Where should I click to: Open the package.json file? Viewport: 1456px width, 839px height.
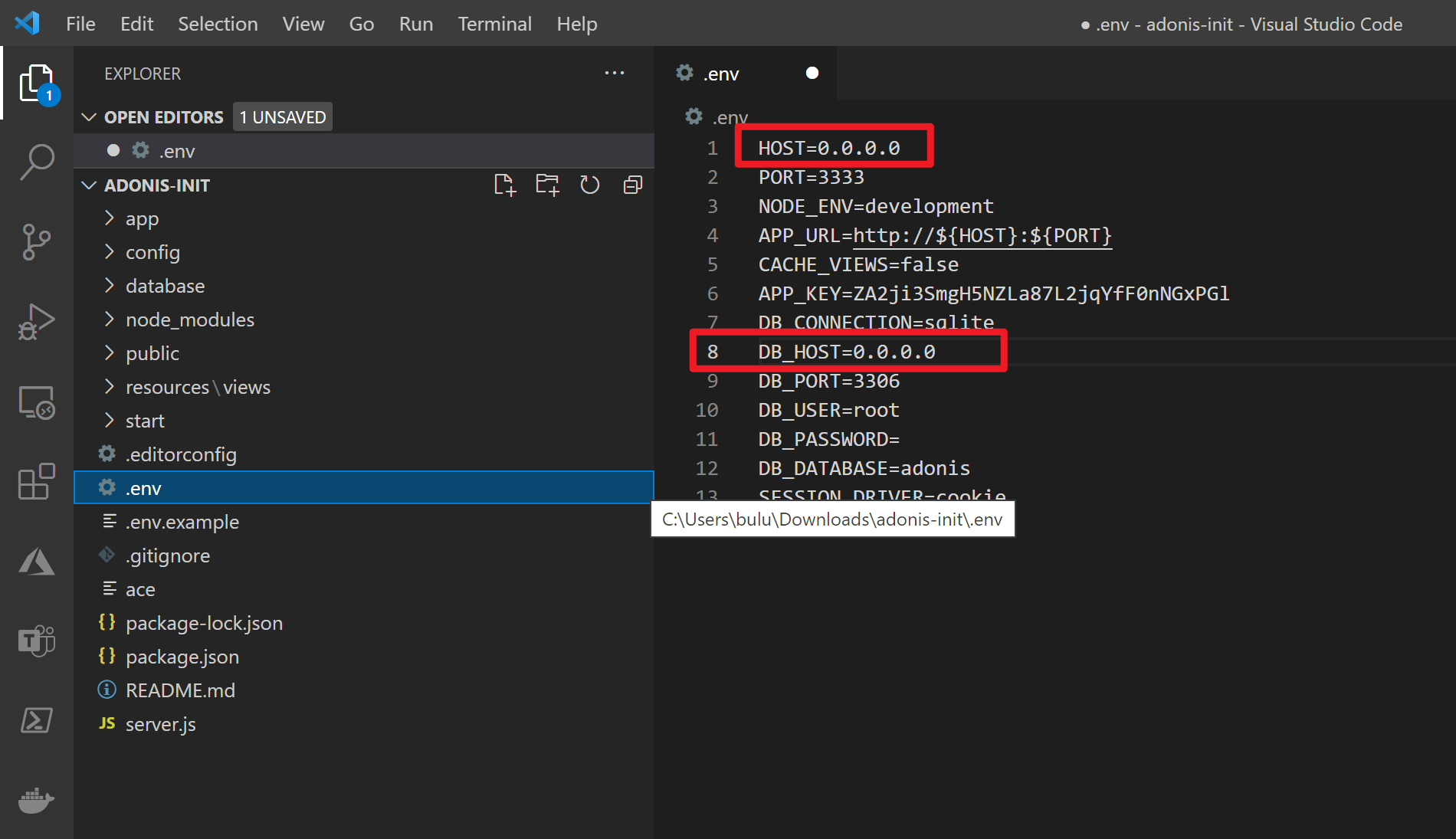(x=182, y=657)
